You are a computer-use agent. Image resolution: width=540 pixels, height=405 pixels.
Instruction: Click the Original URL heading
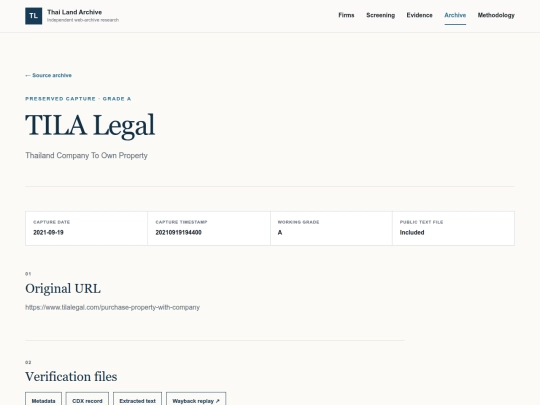point(63,289)
